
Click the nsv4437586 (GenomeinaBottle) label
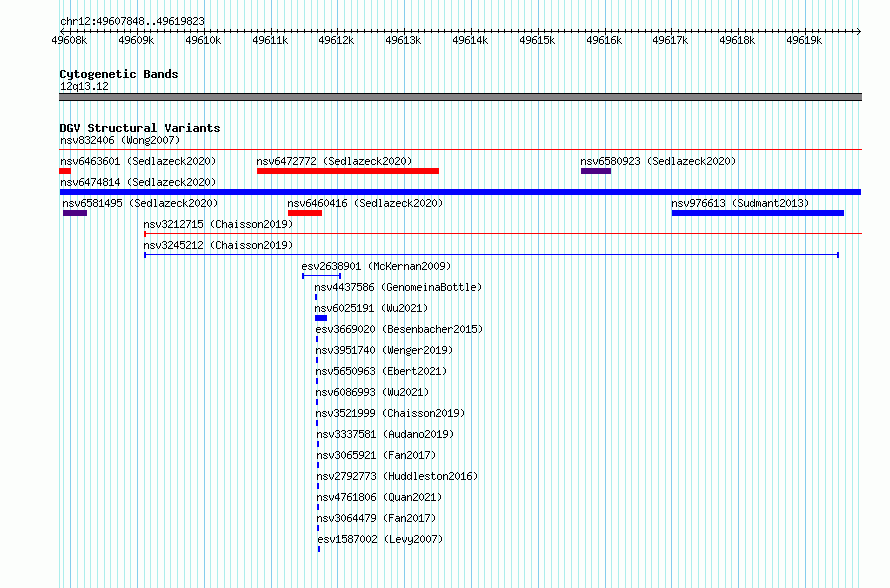point(398,287)
